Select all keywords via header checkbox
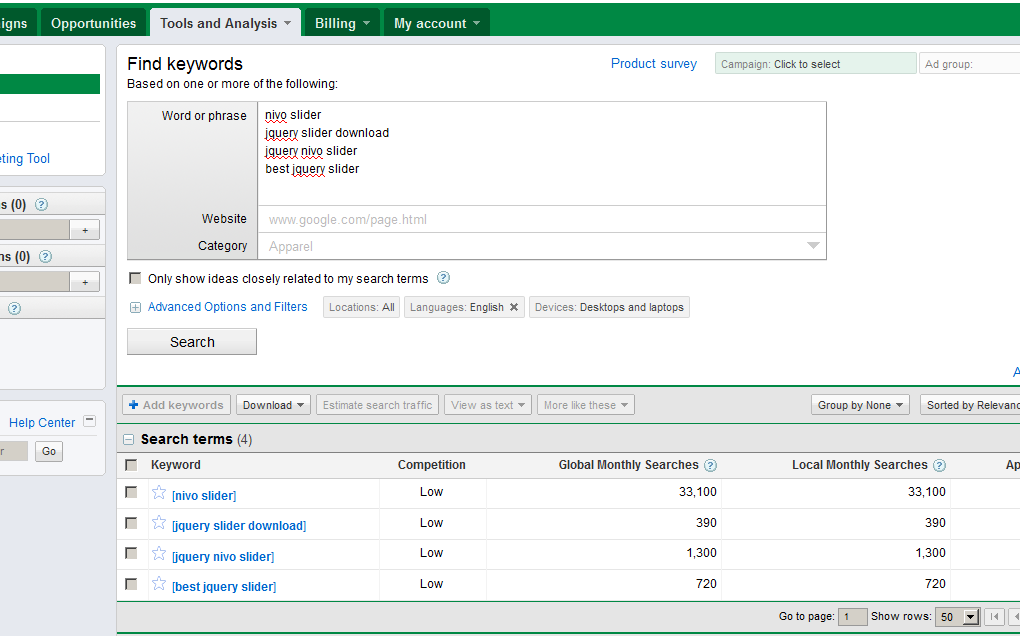1020x636 pixels. pos(131,465)
